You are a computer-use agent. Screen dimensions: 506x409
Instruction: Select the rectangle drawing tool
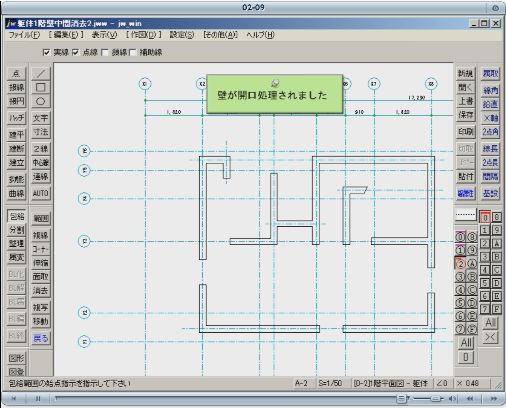(x=41, y=87)
